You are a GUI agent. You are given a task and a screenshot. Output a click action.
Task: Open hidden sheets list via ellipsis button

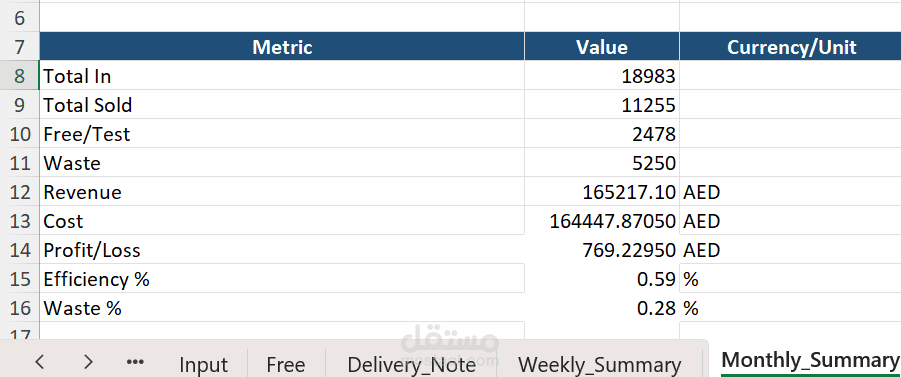[134, 361]
